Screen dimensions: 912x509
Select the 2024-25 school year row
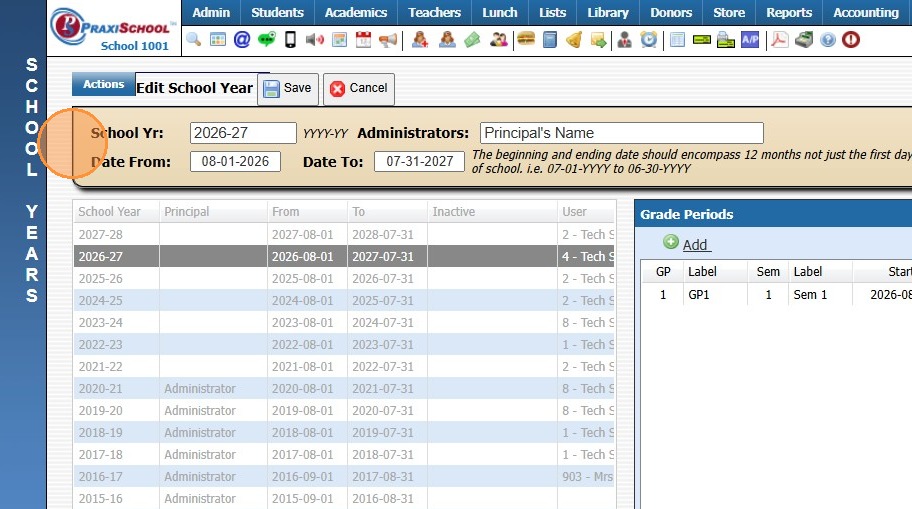tap(344, 301)
